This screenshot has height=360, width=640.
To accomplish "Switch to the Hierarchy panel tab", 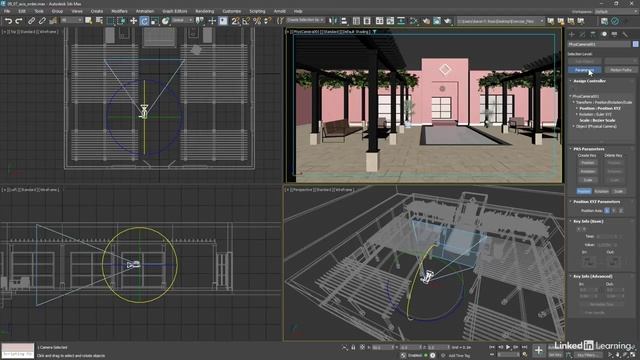I will click(593, 34).
